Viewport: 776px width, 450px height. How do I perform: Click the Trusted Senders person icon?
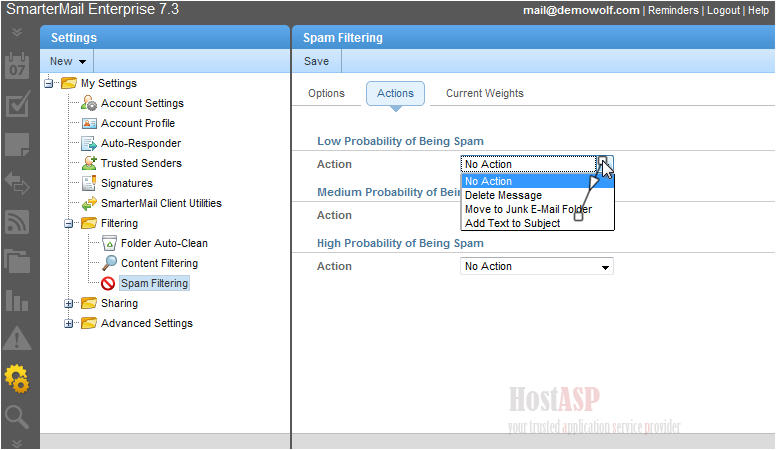[x=89, y=163]
